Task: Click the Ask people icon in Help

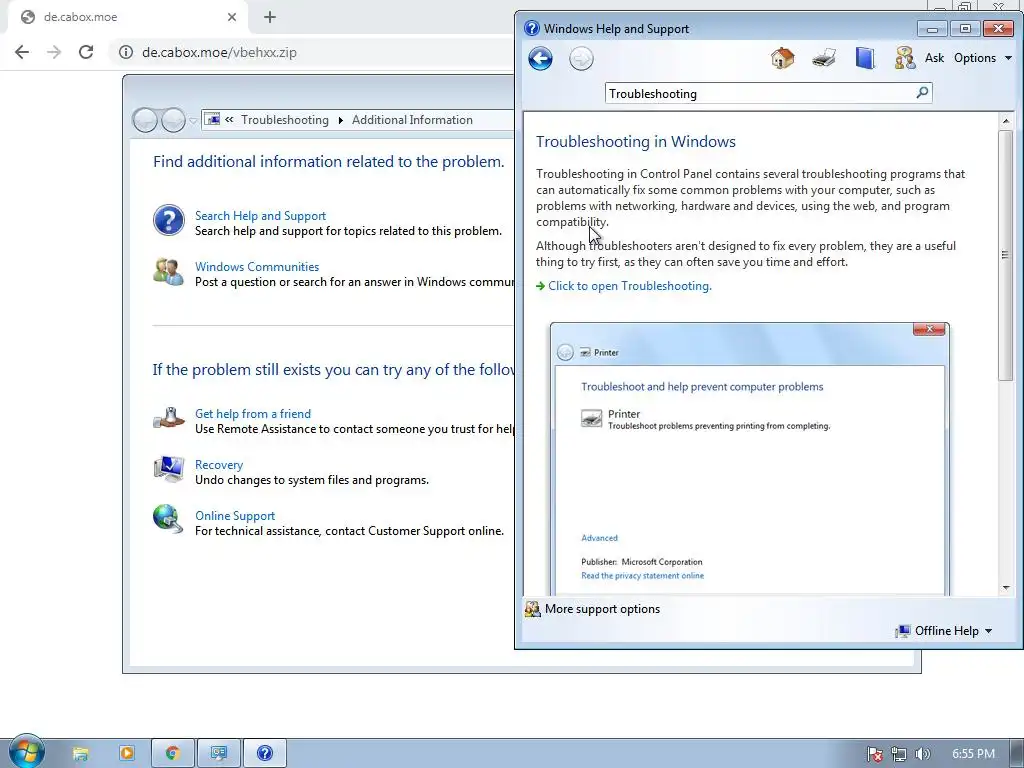Action: (x=904, y=58)
